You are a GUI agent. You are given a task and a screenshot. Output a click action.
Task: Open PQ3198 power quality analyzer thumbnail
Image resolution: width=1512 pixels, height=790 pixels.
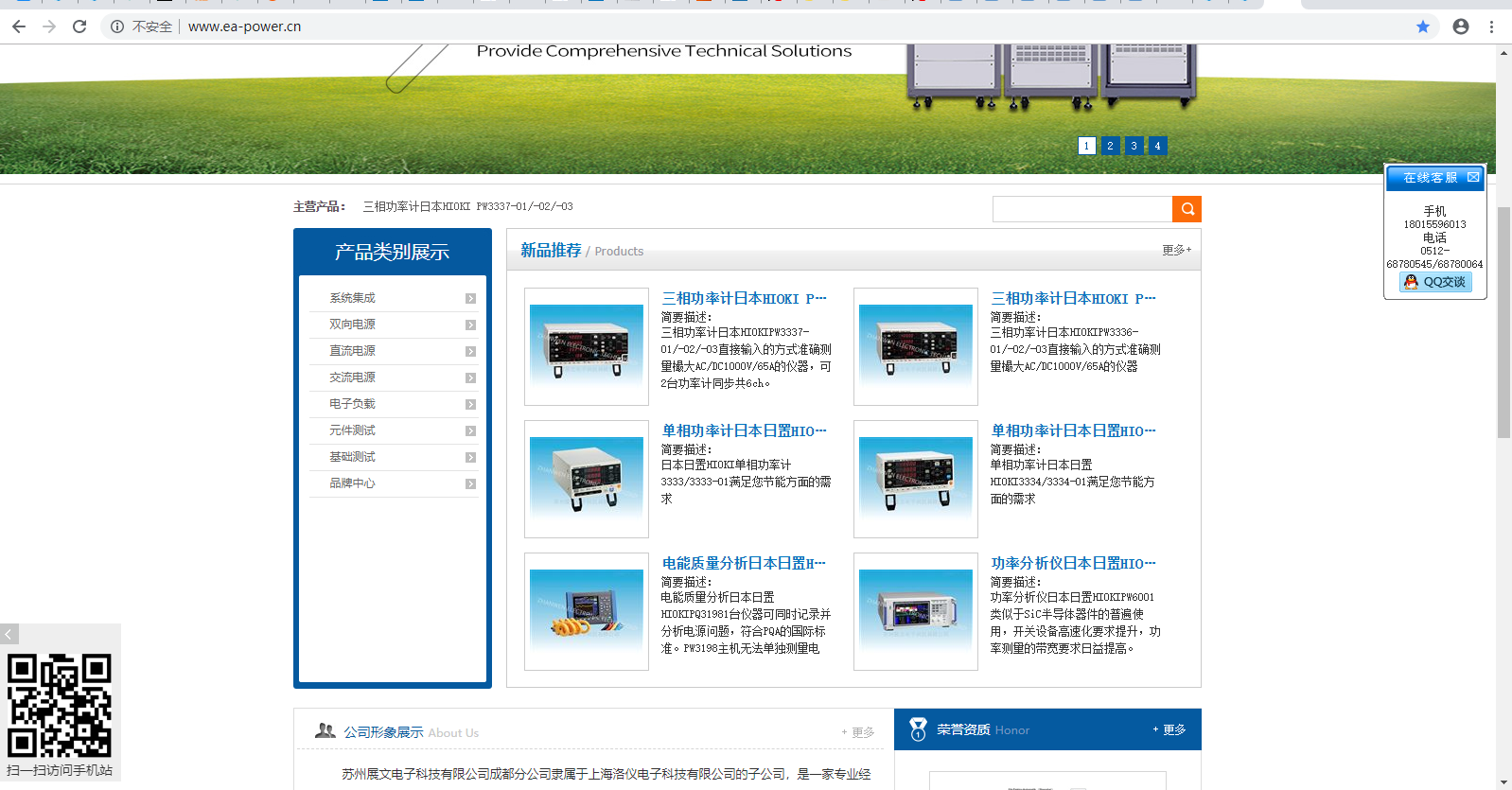(587, 612)
